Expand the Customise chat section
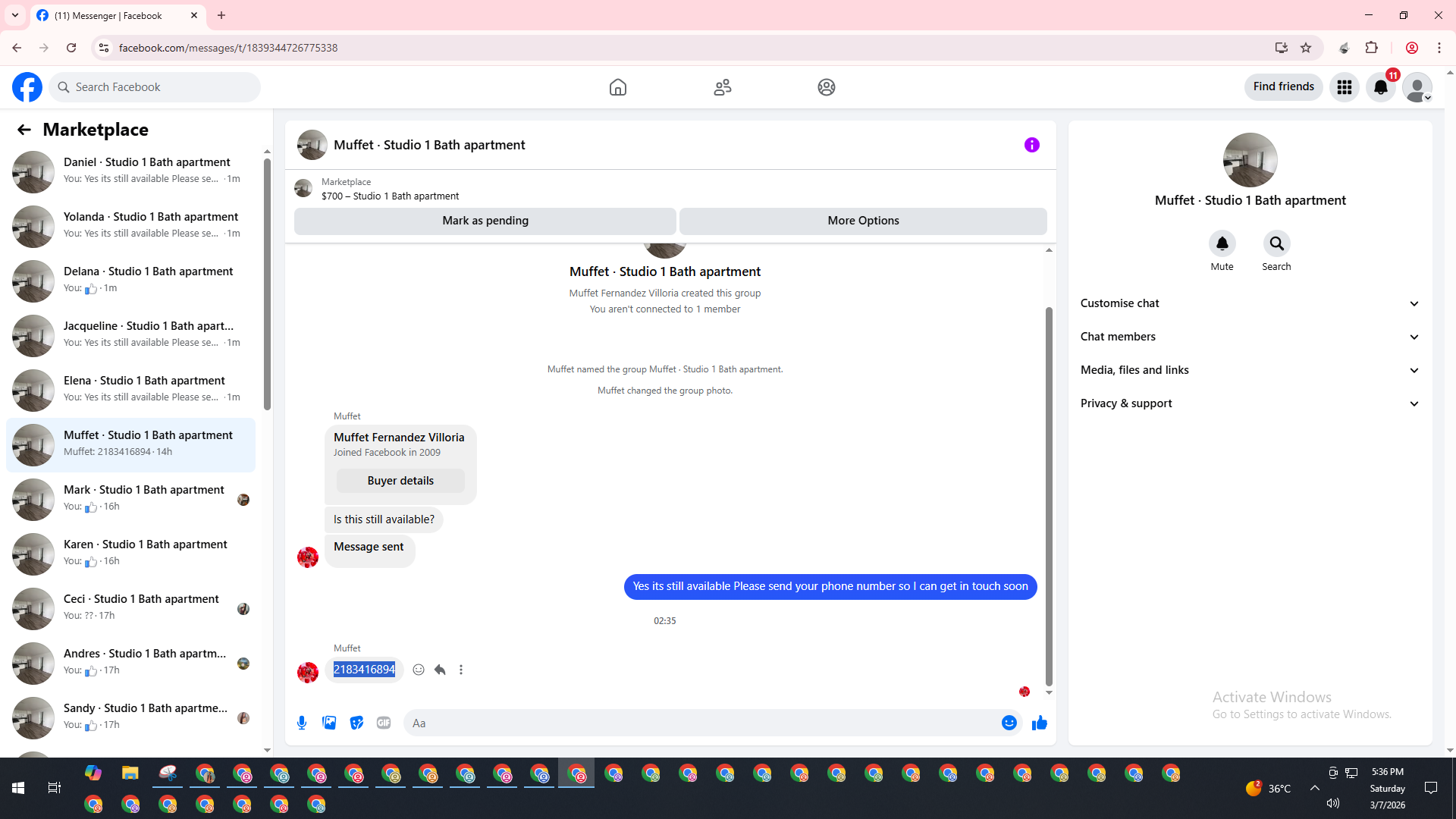This screenshot has width=1456, height=819. click(x=1250, y=303)
